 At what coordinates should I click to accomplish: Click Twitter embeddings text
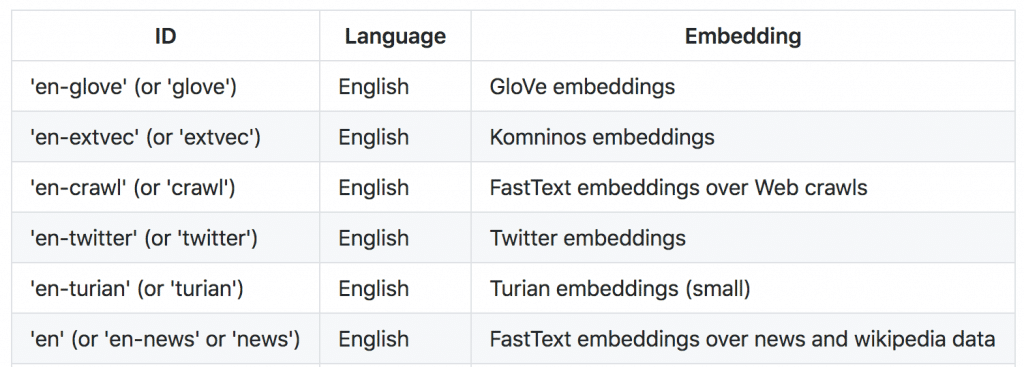coord(587,238)
